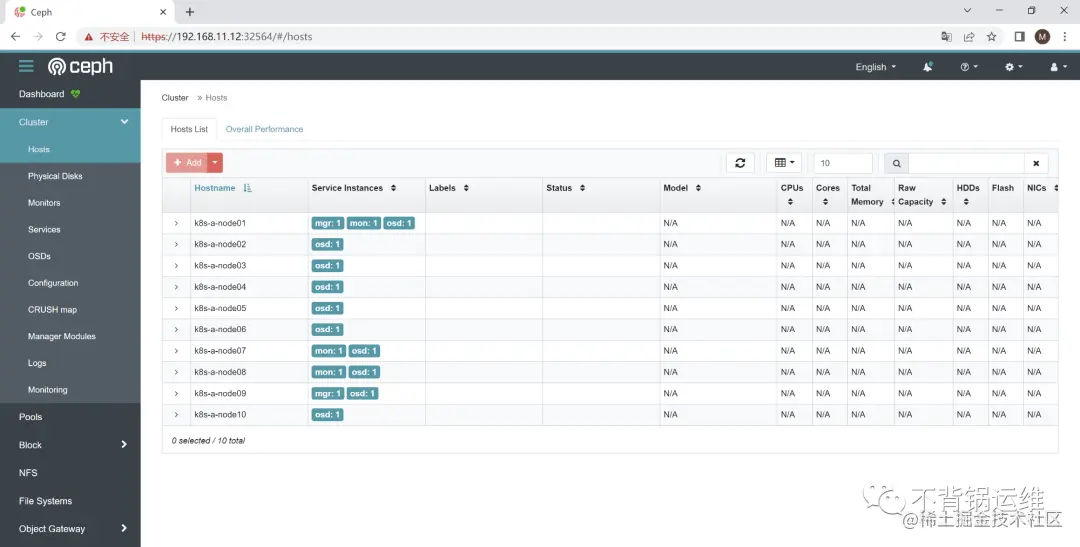
Task: Open Physical Disks in the sidebar
Action: coord(55,176)
